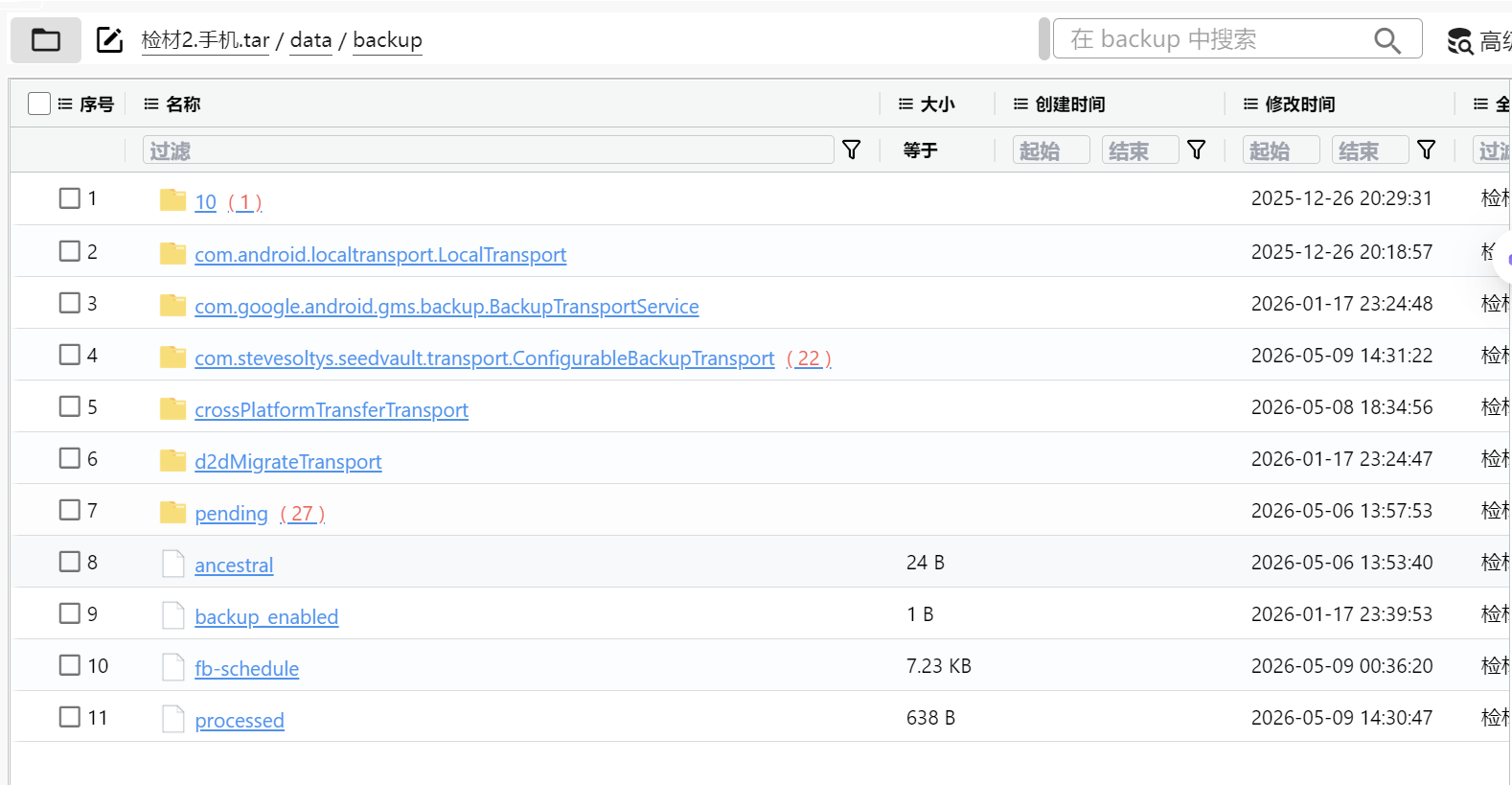Click the folder icon for d2dMigrateTransport
The image size is (1512, 785).
point(172,459)
